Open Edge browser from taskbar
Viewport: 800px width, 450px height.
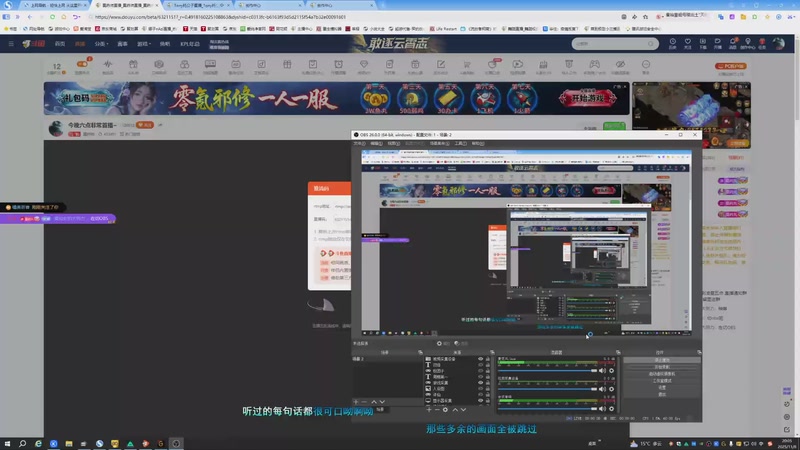pyautogui.click(x=38, y=443)
